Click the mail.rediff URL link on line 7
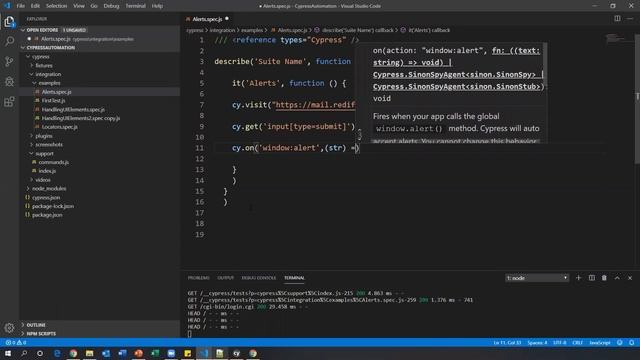The height and width of the screenshot is (360, 640). click(x=315, y=105)
